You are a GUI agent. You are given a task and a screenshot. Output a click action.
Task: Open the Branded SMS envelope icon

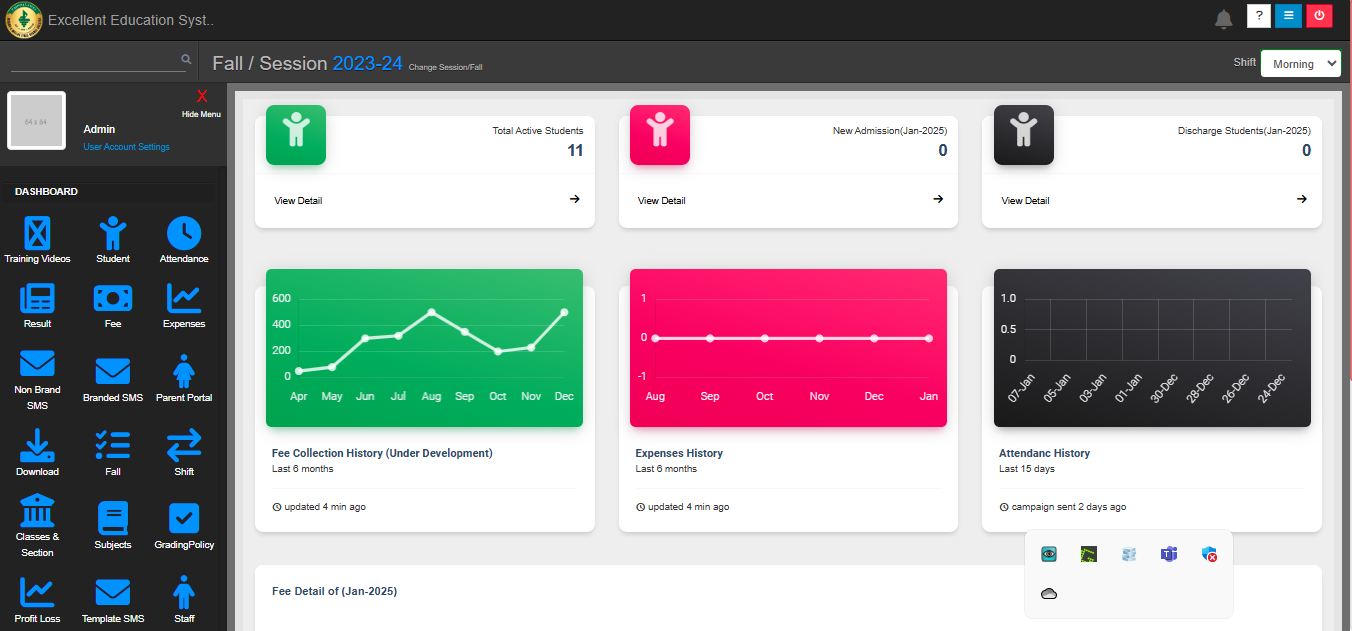112,373
